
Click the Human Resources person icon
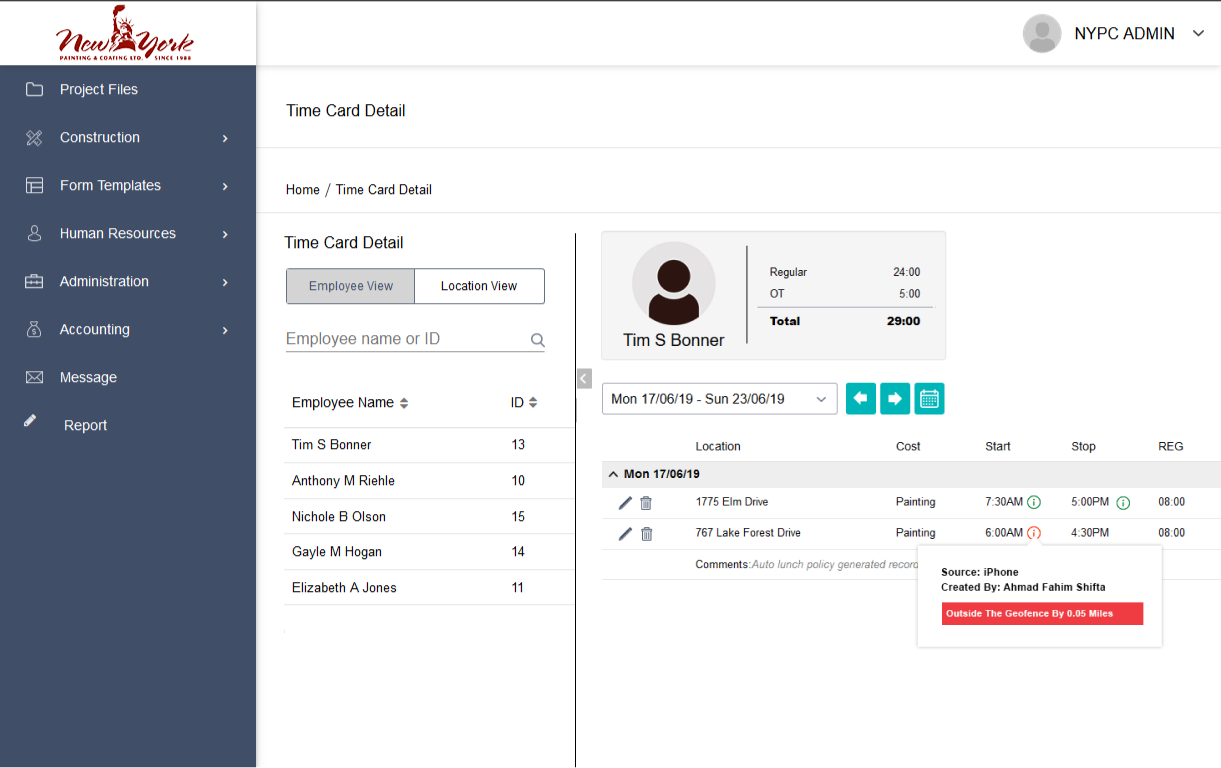pos(34,233)
